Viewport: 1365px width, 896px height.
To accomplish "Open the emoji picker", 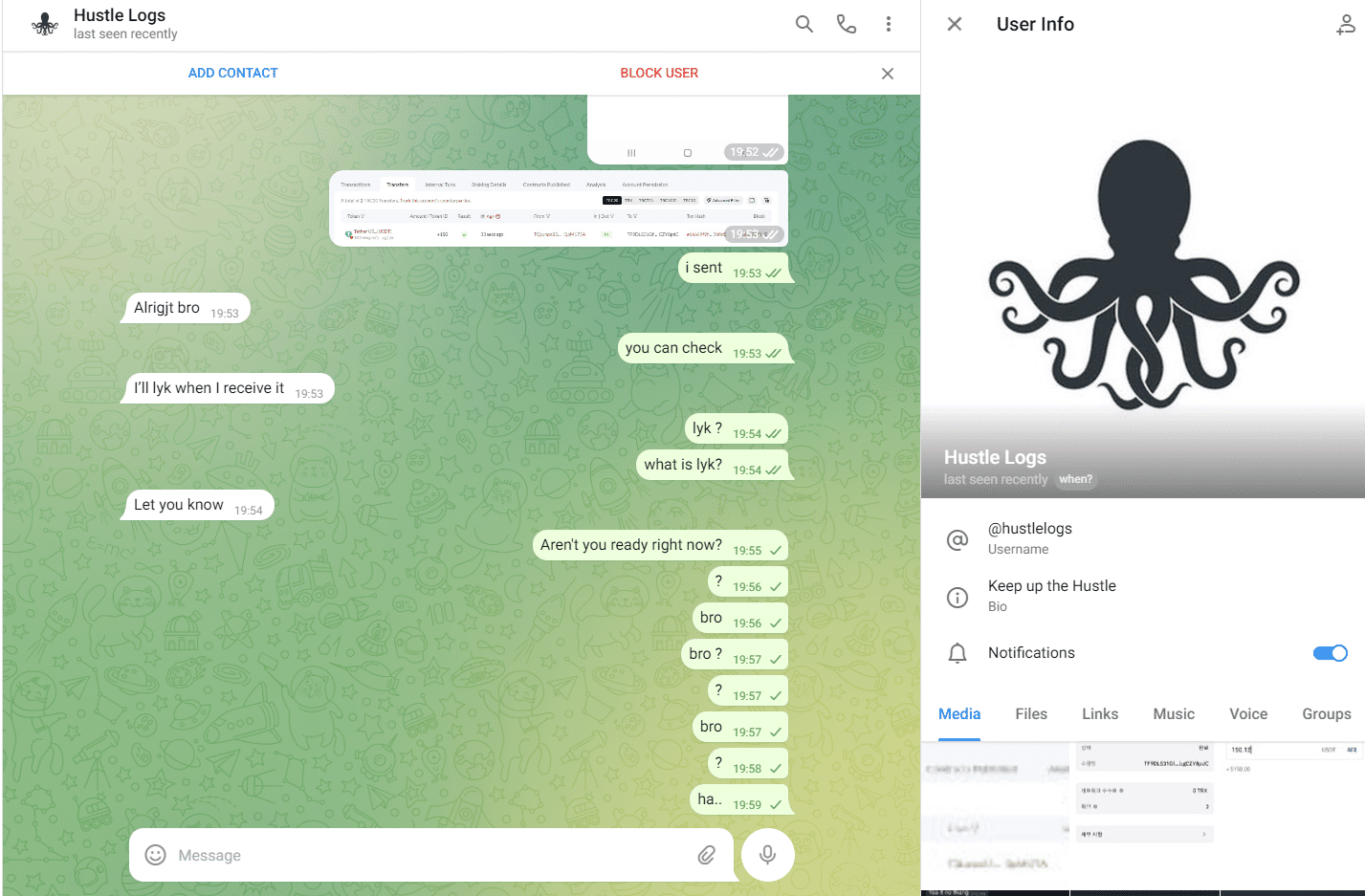I will tap(155, 855).
